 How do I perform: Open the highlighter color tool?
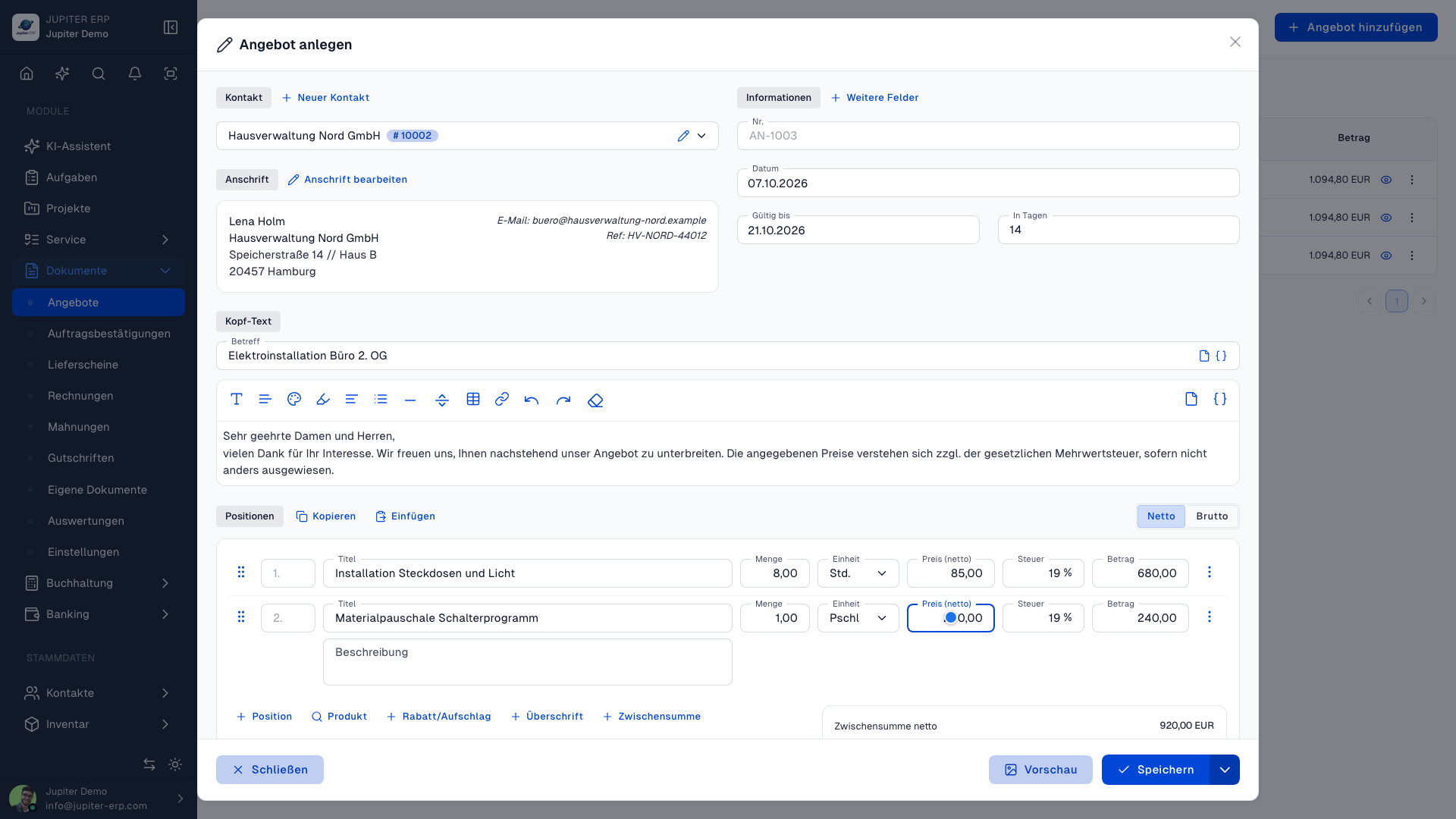click(323, 399)
